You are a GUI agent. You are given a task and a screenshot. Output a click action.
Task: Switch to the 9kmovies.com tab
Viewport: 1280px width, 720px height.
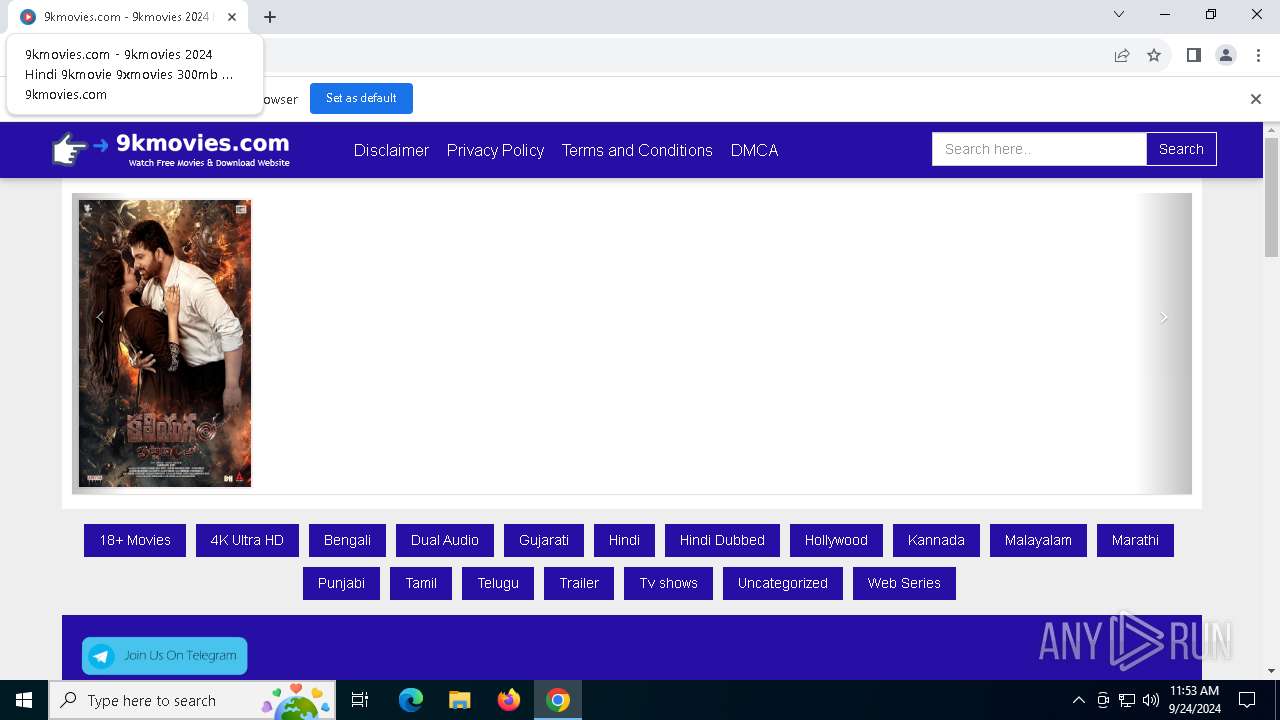coord(127,17)
